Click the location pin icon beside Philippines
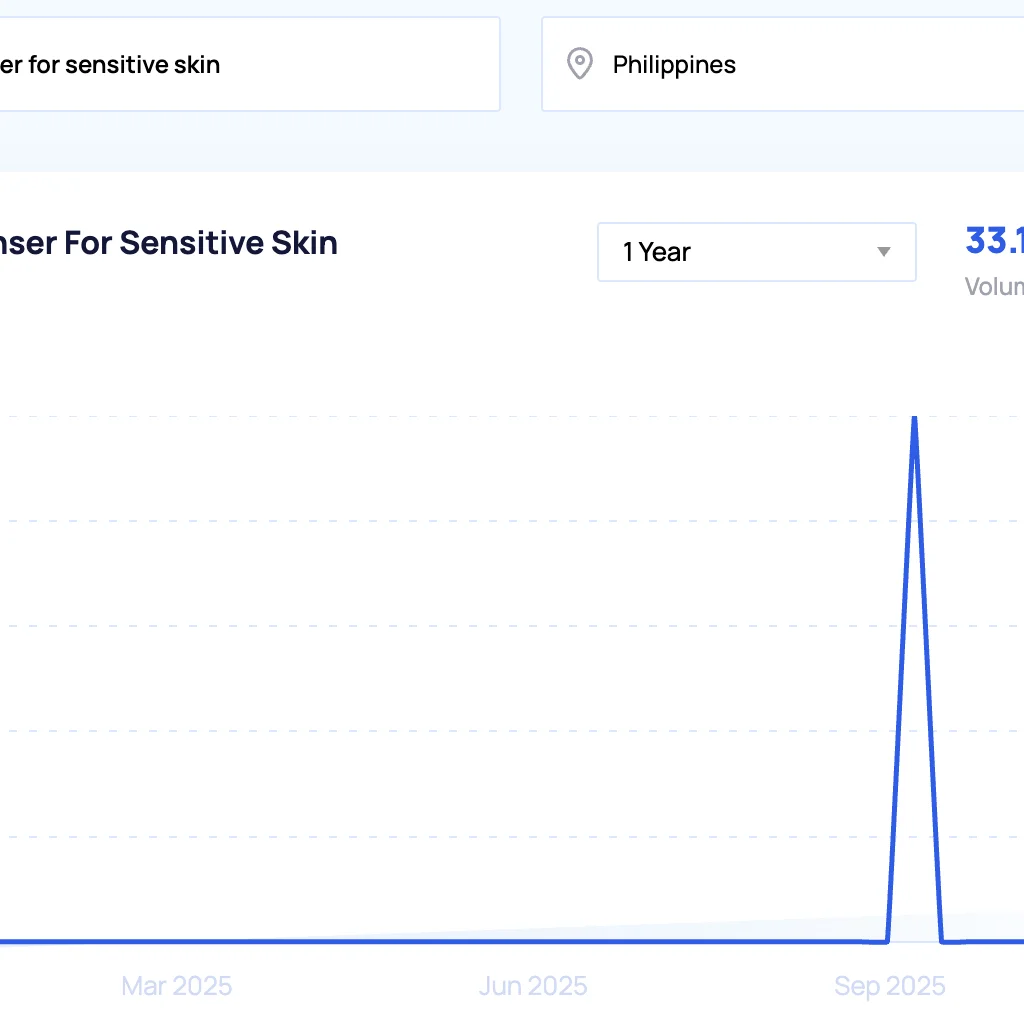The image size is (1024, 1018). (x=580, y=64)
